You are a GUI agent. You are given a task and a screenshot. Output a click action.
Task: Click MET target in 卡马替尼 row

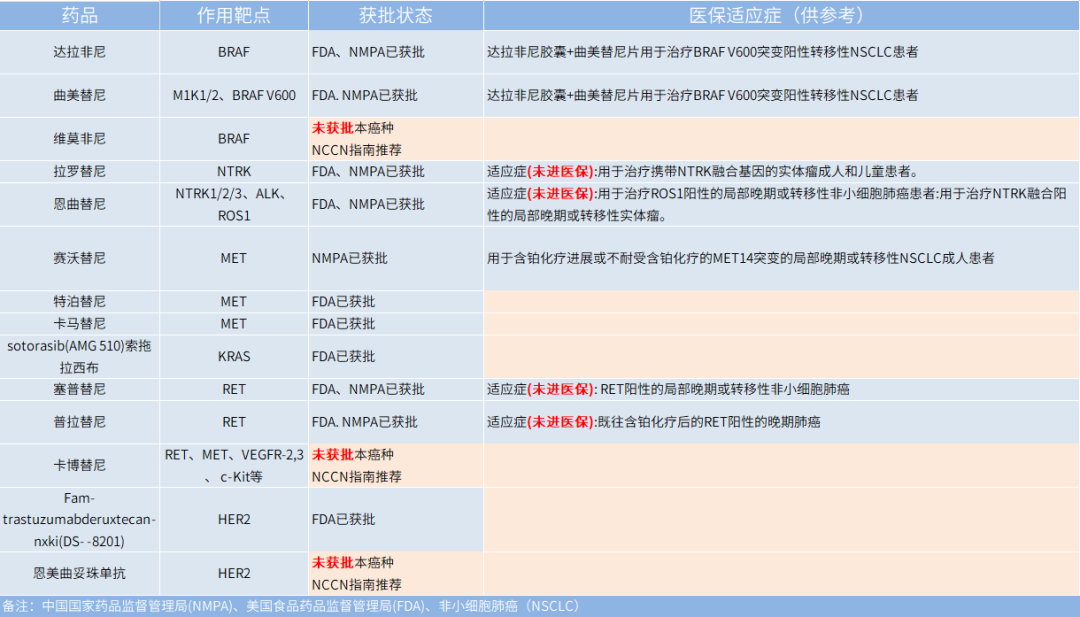[233, 324]
